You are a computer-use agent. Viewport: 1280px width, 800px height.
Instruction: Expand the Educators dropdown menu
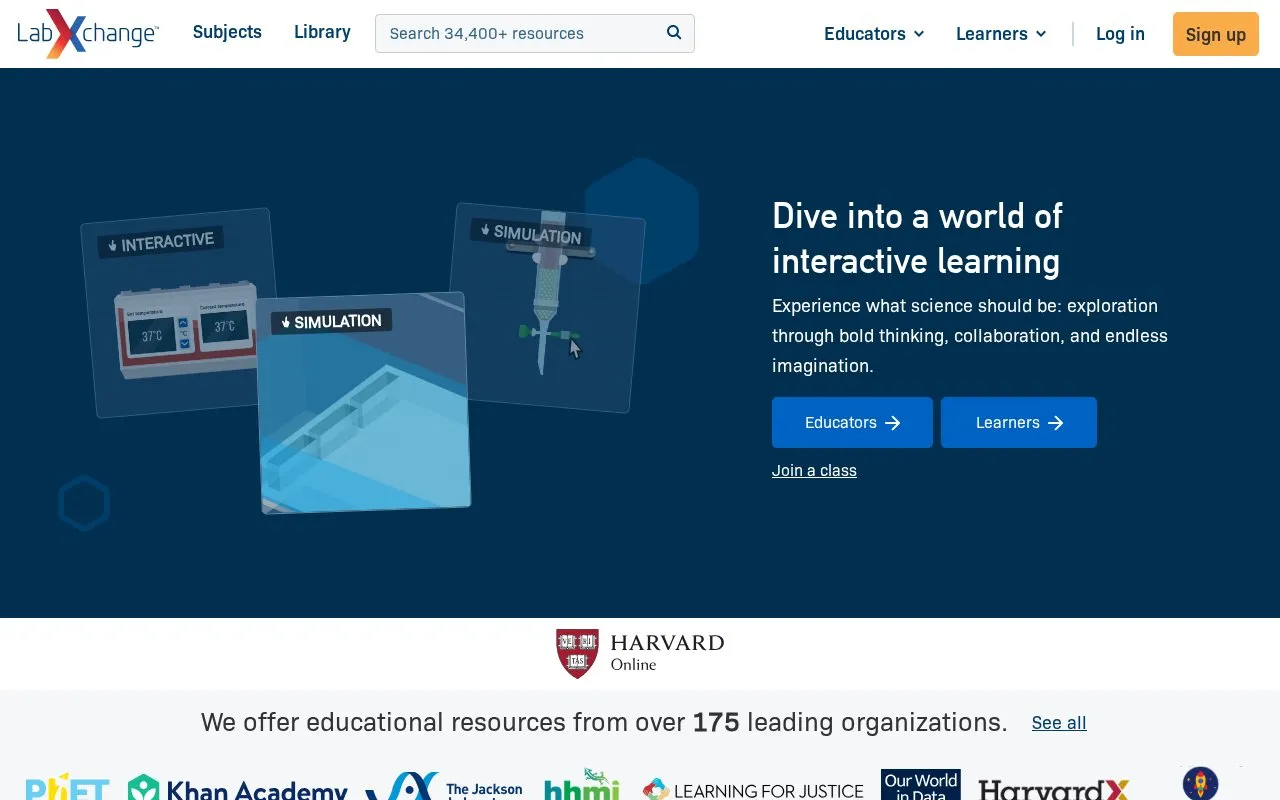click(x=874, y=34)
